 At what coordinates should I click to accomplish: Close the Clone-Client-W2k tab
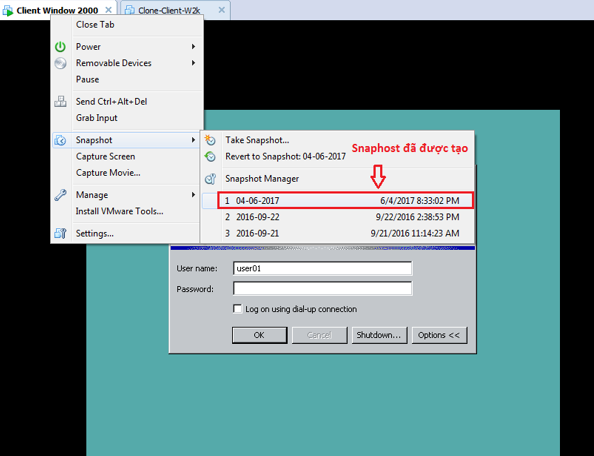[x=222, y=10]
